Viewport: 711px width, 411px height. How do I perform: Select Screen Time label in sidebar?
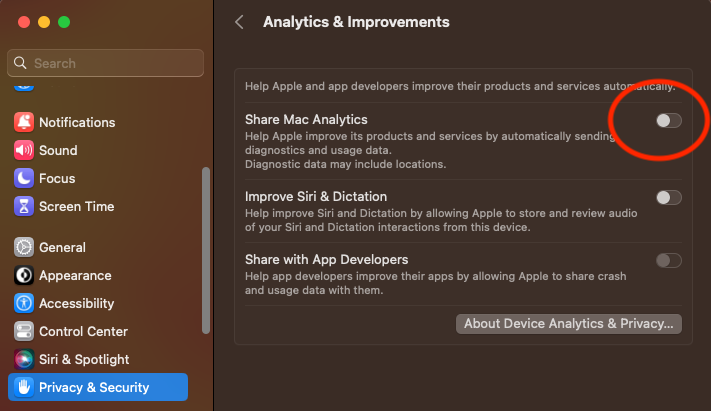tap(77, 207)
